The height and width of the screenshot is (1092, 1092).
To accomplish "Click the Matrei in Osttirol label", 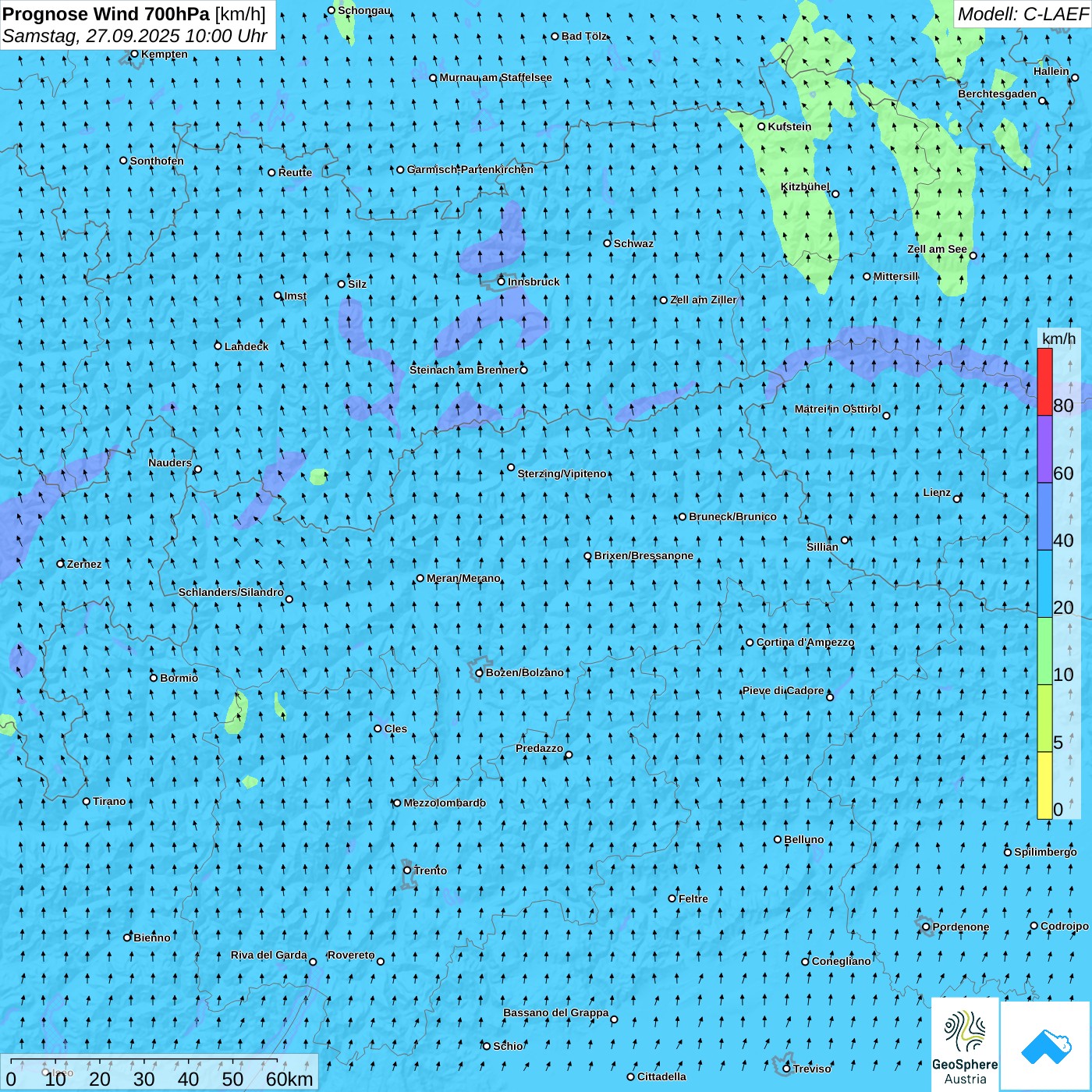I will [838, 409].
